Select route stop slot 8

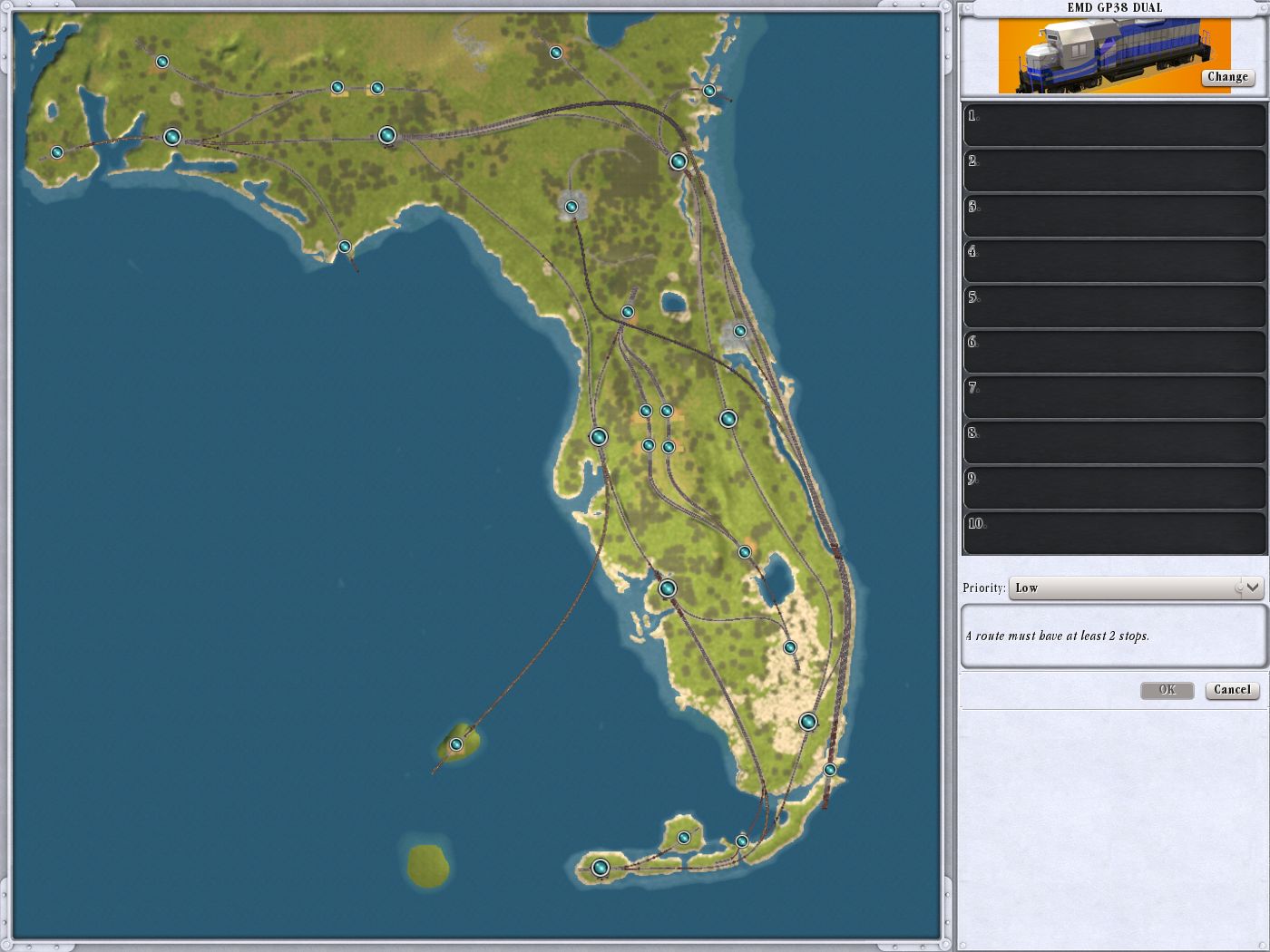1114,442
